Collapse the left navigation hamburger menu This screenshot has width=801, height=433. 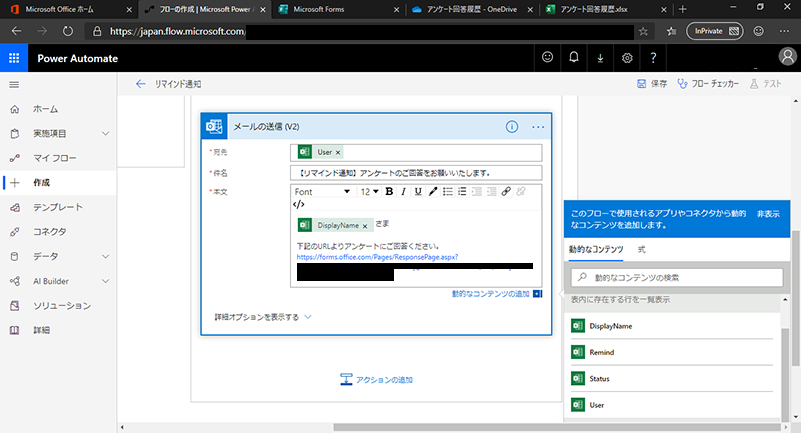14,84
